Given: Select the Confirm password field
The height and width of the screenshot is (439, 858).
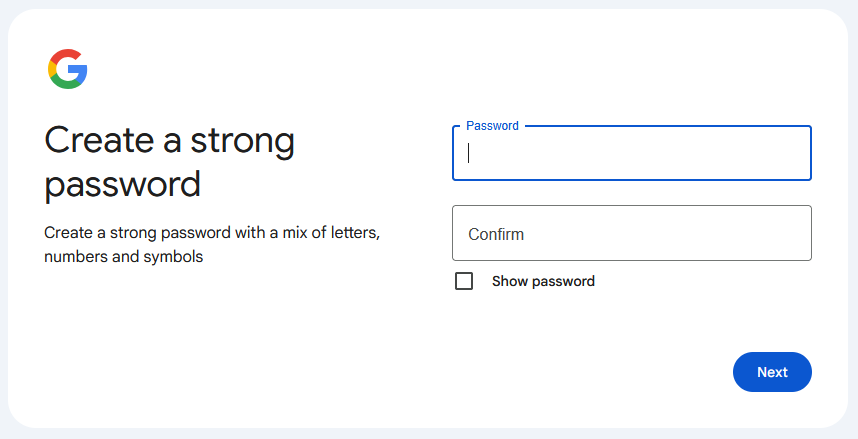Looking at the screenshot, I should pyautogui.click(x=631, y=233).
